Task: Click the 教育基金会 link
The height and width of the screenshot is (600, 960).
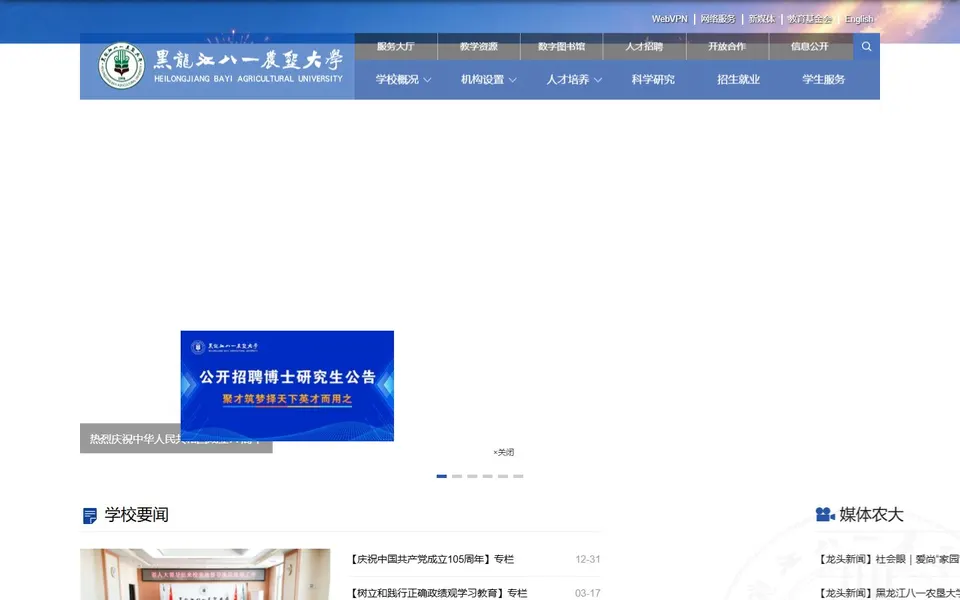Action: coord(809,19)
